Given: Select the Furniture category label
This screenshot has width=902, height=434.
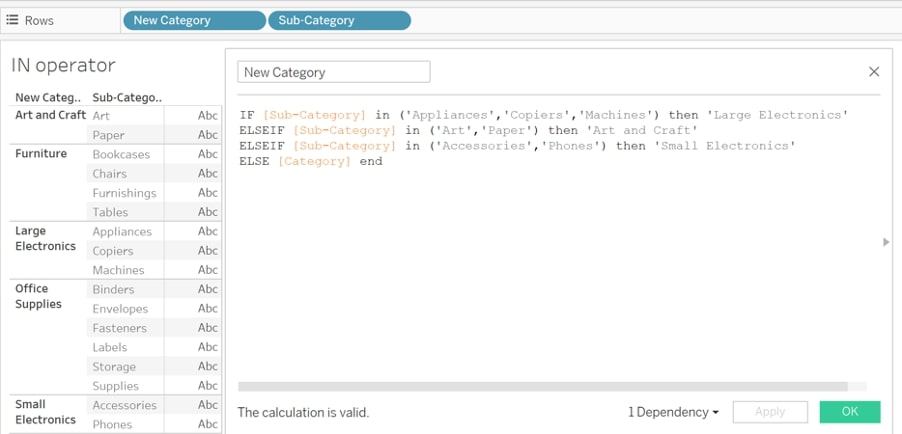Looking at the screenshot, I should tap(41, 153).
